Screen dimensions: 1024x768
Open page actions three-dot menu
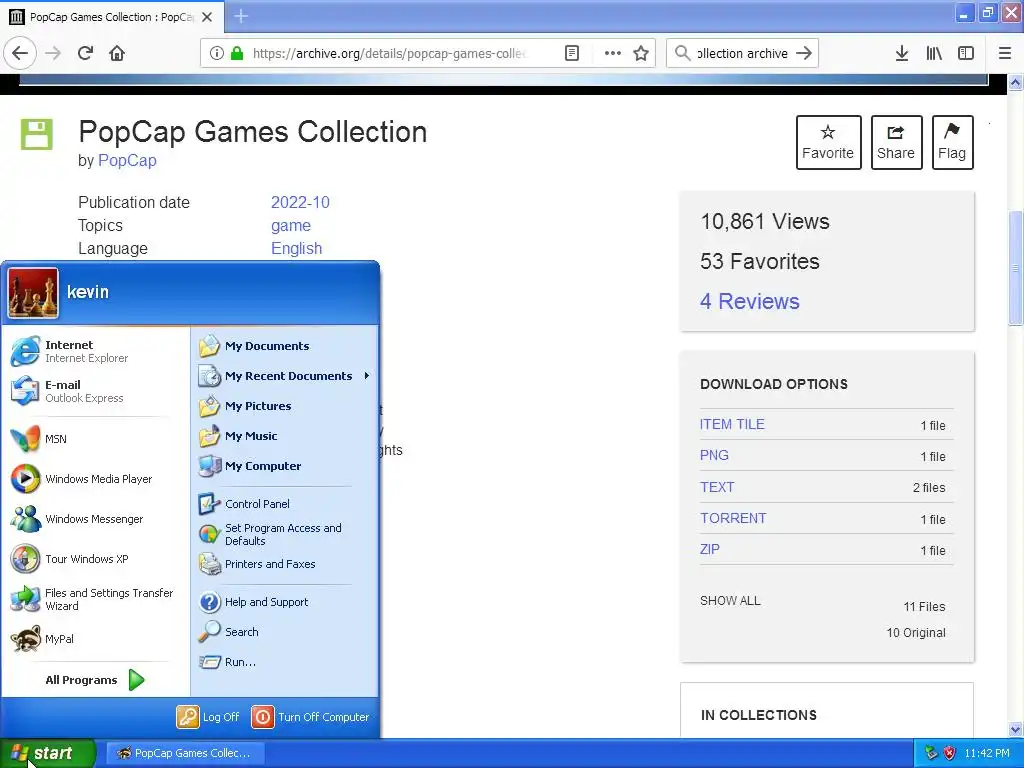[x=613, y=53]
